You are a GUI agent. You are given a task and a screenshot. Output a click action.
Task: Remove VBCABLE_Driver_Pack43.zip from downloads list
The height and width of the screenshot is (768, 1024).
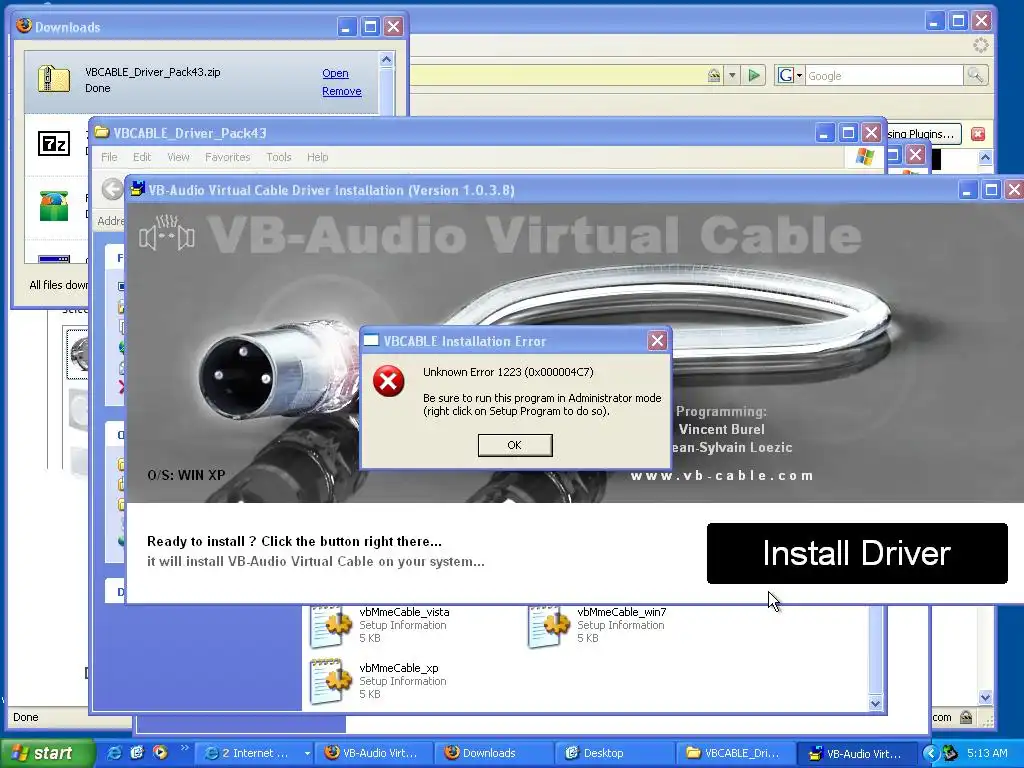(x=342, y=91)
